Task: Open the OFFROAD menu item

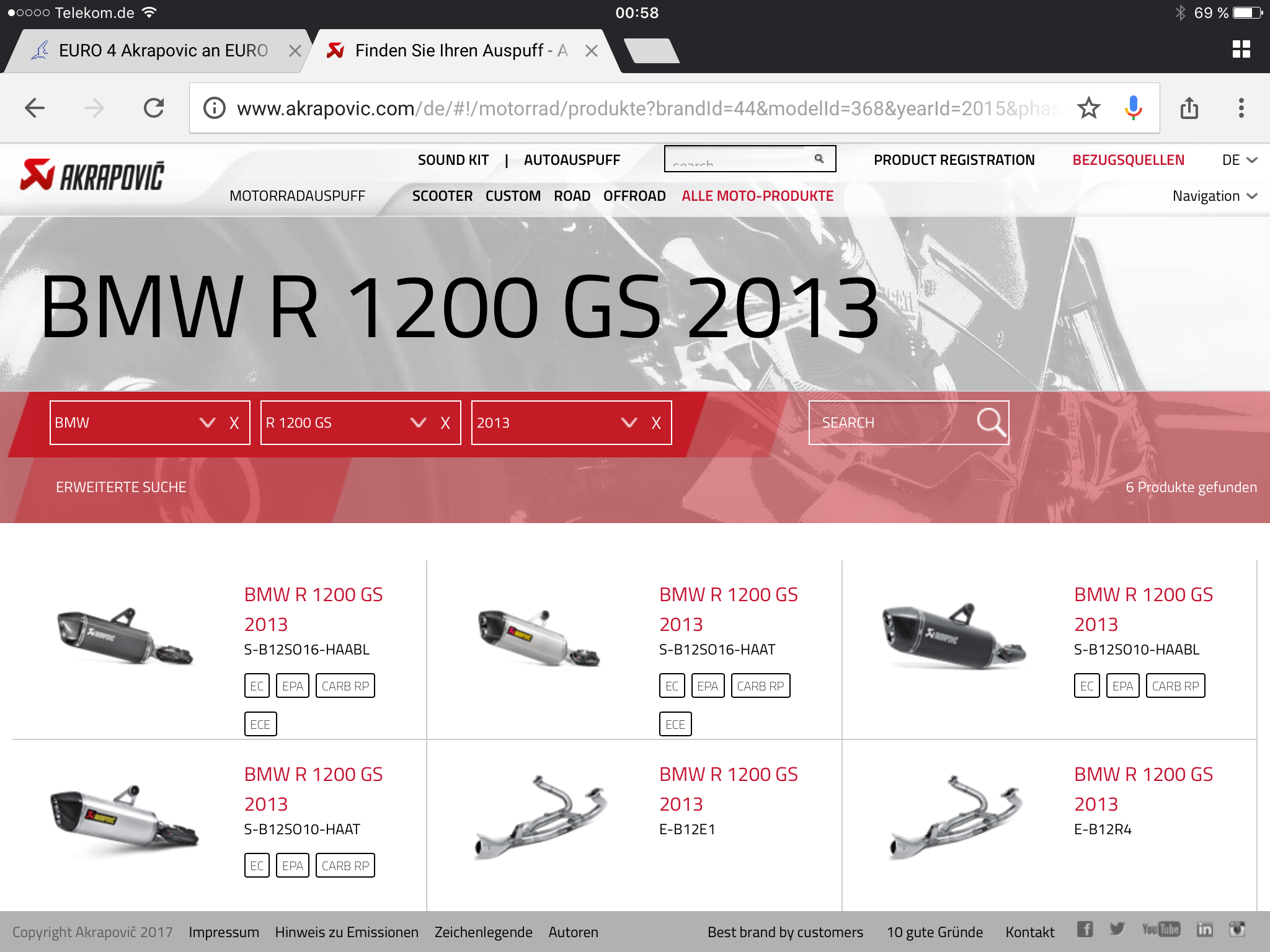Action: click(x=634, y=196)
